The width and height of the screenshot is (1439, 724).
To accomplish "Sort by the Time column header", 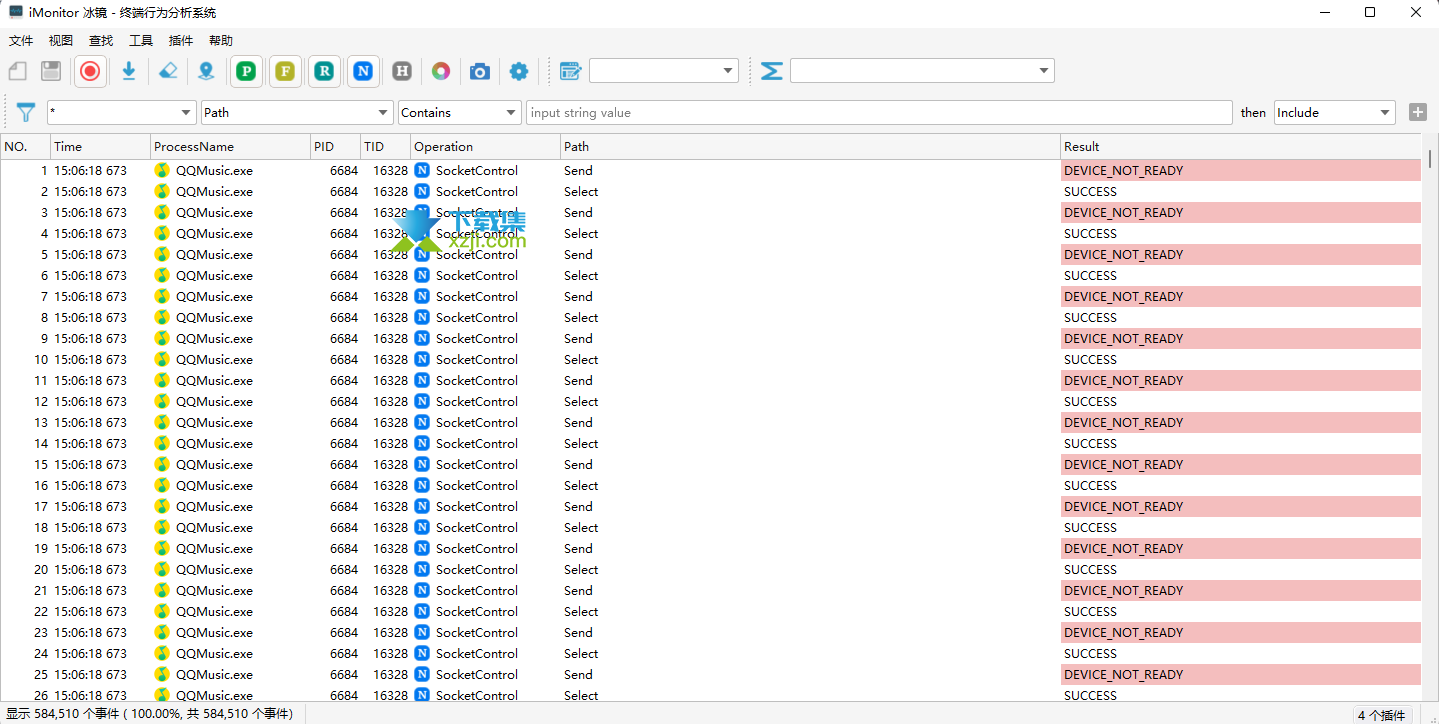I will pos(100,147).
